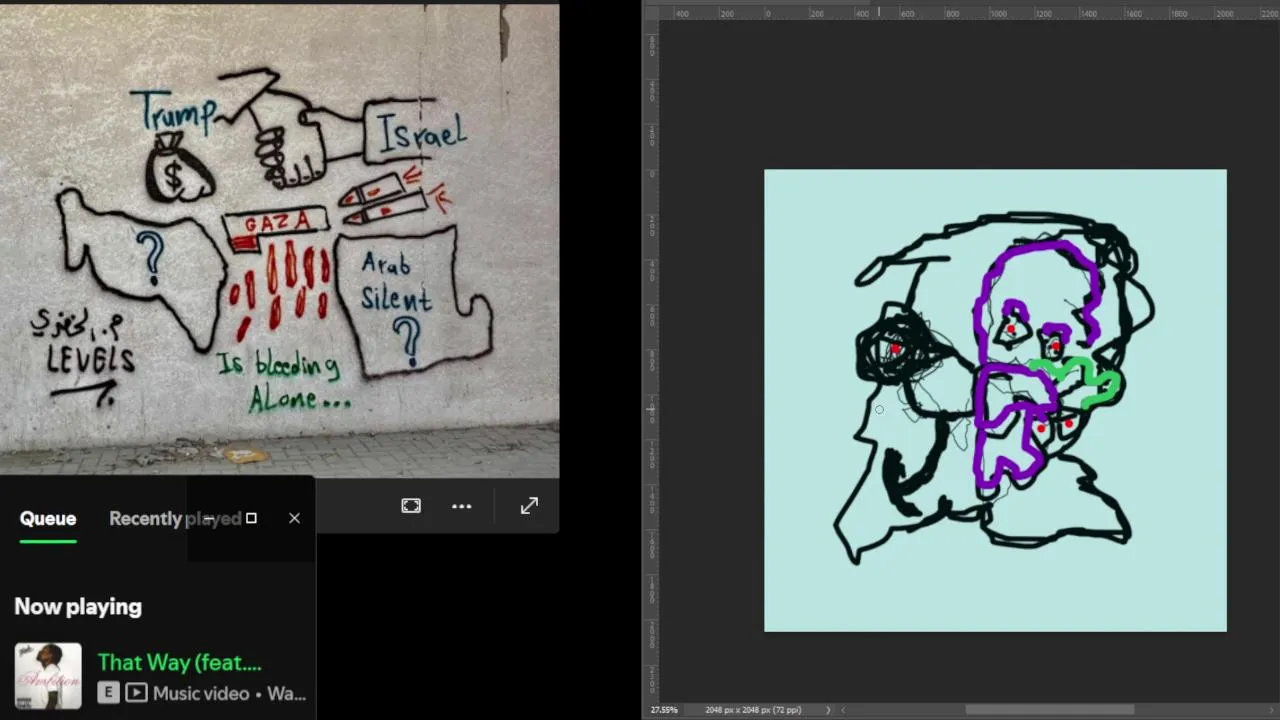The height and width of the screenshot is (720, 1280).
Task: Click the Photoshop horizontal scrollbar thumb
Action: click(x=1049, y=710)
